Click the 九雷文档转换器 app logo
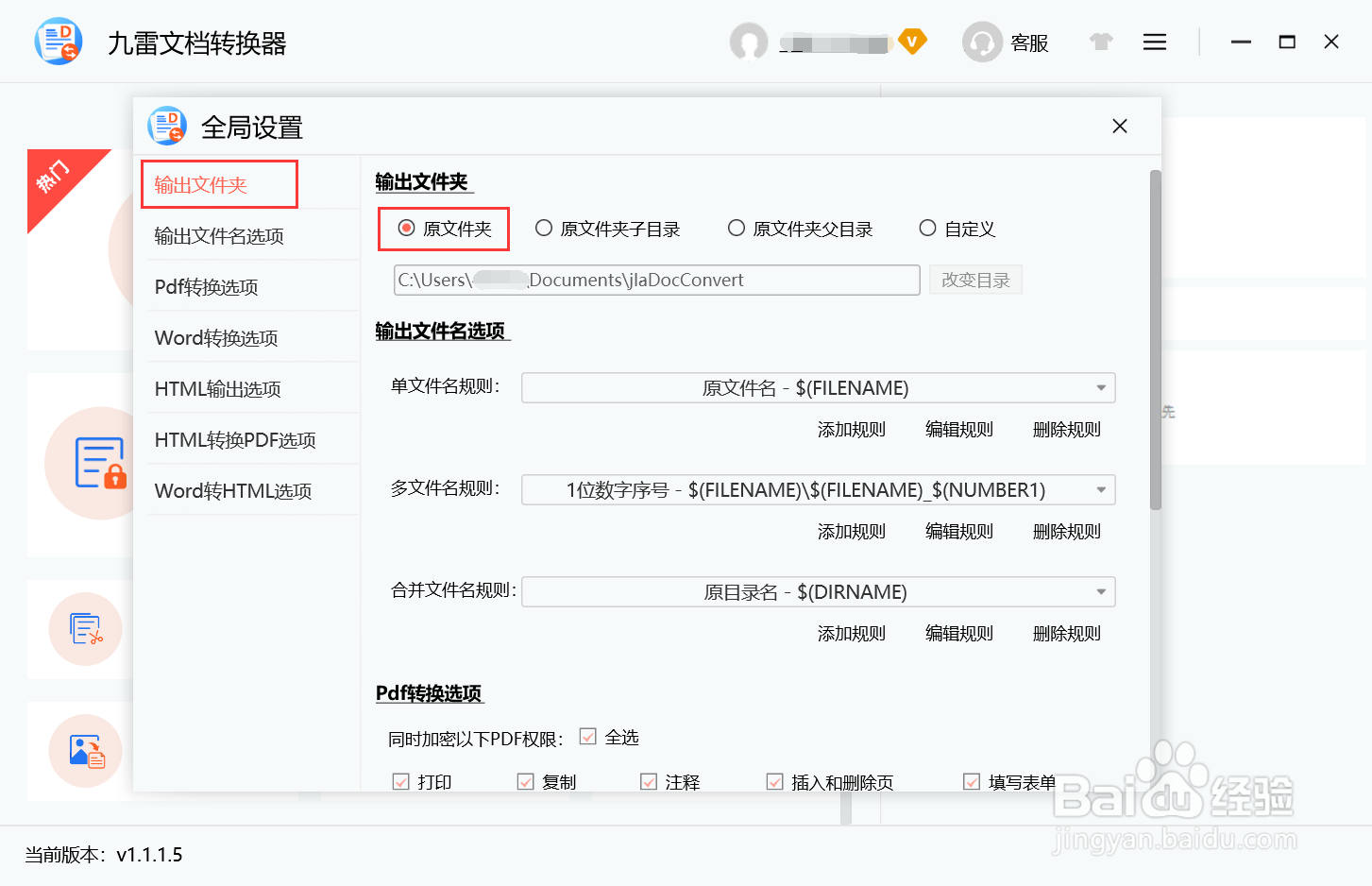The height and width of the screenshot is (886, 1372). point(59,42)
